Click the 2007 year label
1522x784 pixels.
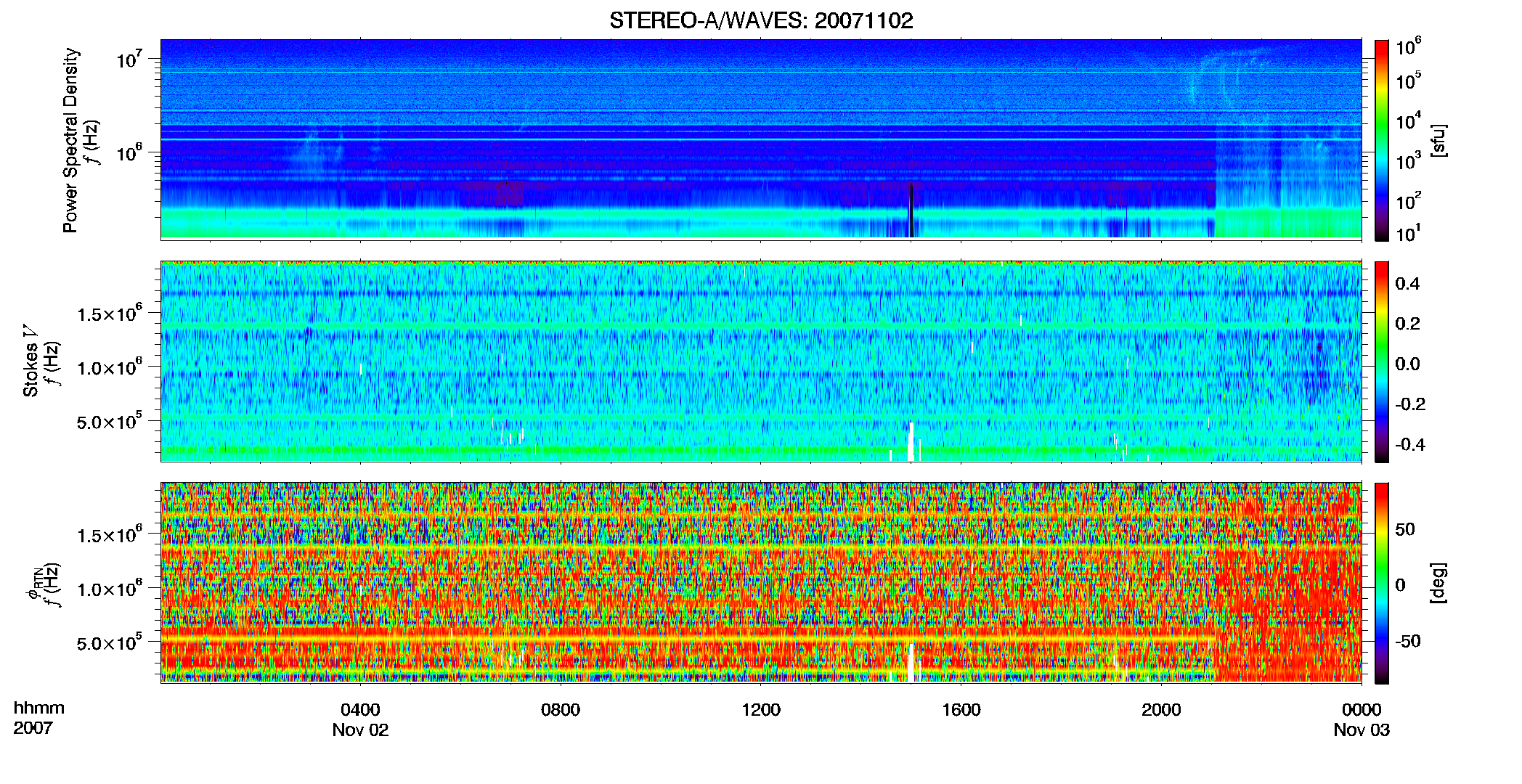[33, 728]
